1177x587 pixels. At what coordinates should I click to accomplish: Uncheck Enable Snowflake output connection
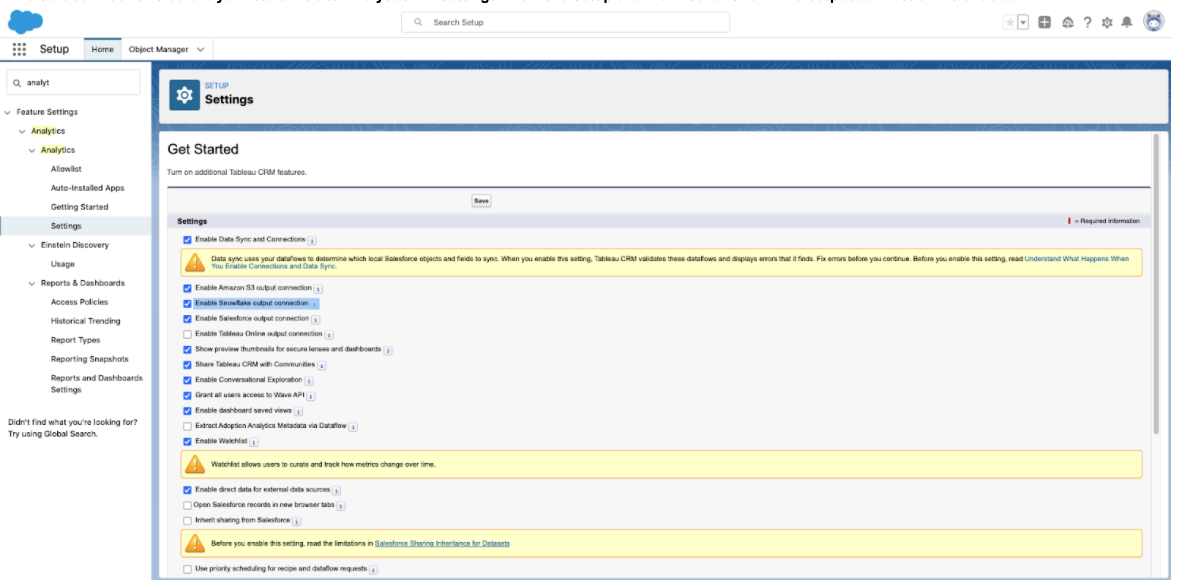(x=187, y=303)
